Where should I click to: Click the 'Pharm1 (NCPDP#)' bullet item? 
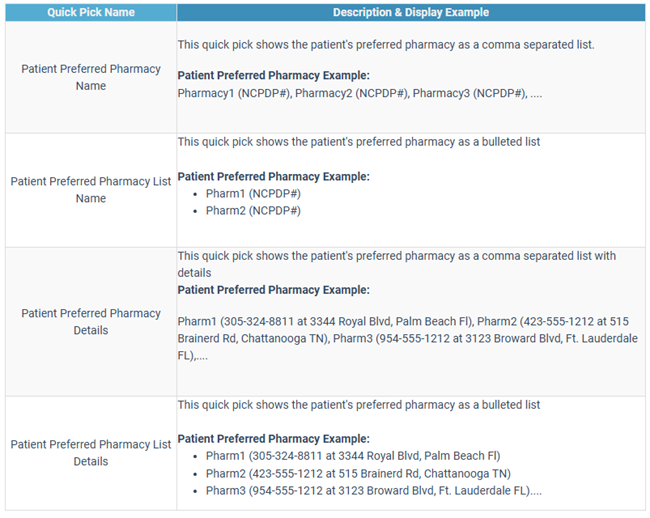[x=253, y=193]
